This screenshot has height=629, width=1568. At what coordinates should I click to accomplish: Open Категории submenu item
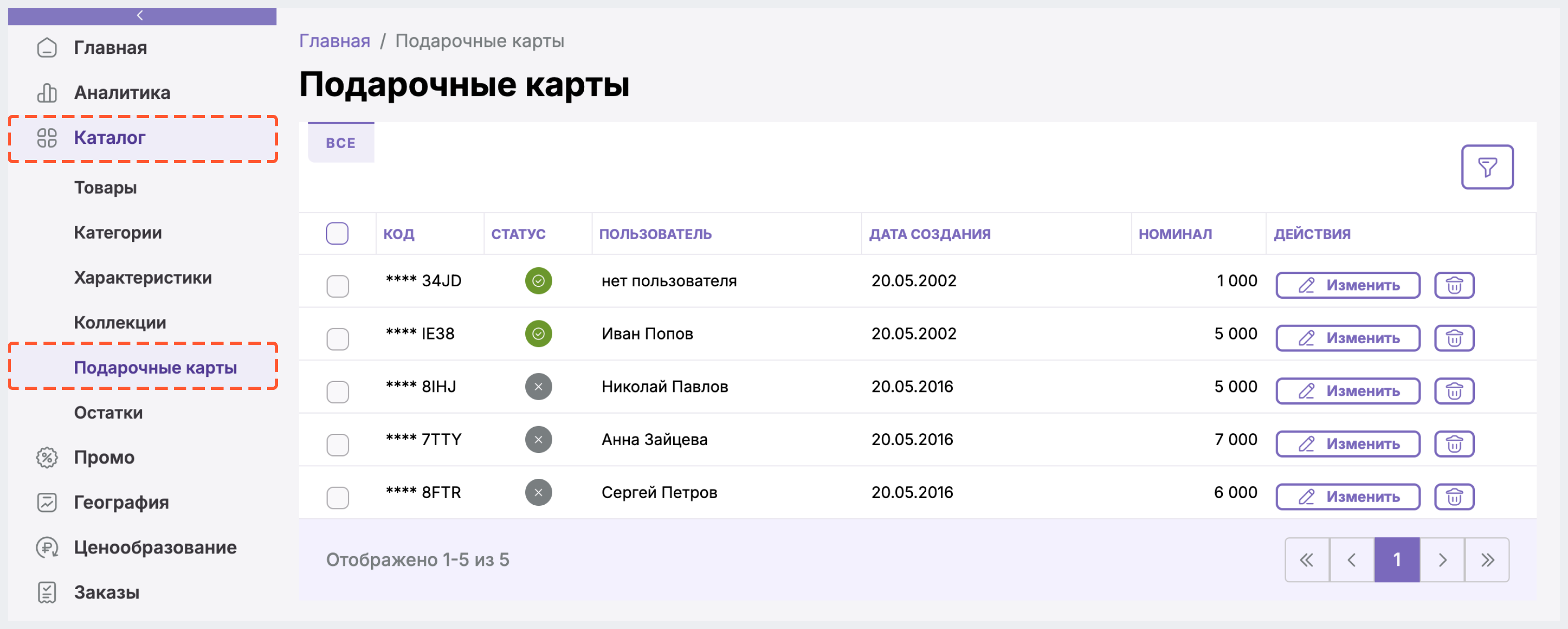pyautogui.click(x=118, y=232)
